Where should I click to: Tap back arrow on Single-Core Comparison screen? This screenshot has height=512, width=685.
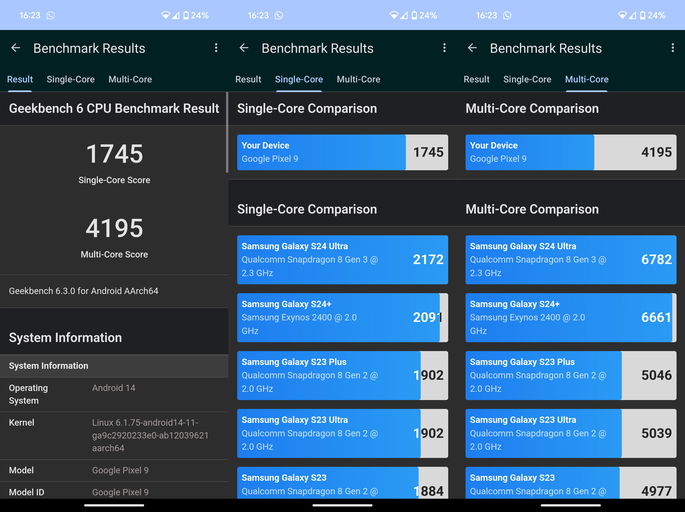[243, 48]
